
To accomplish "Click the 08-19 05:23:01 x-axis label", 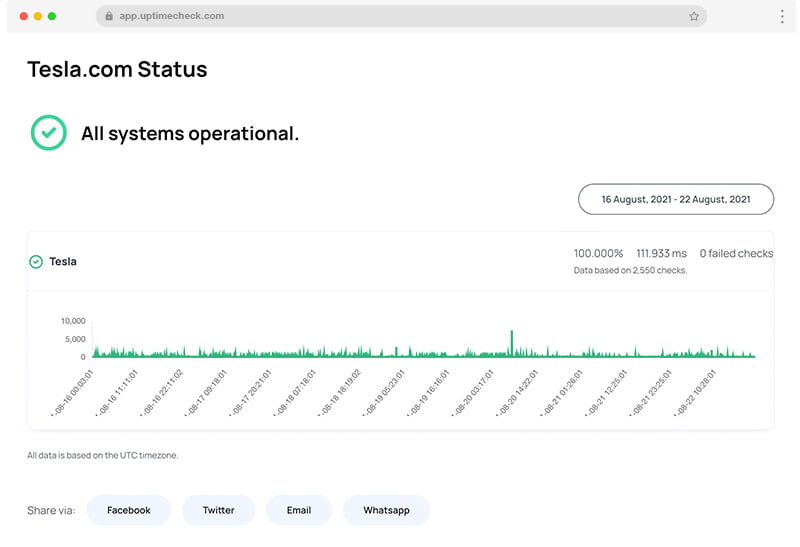I will pyautogui.click(x=384, y=393).
